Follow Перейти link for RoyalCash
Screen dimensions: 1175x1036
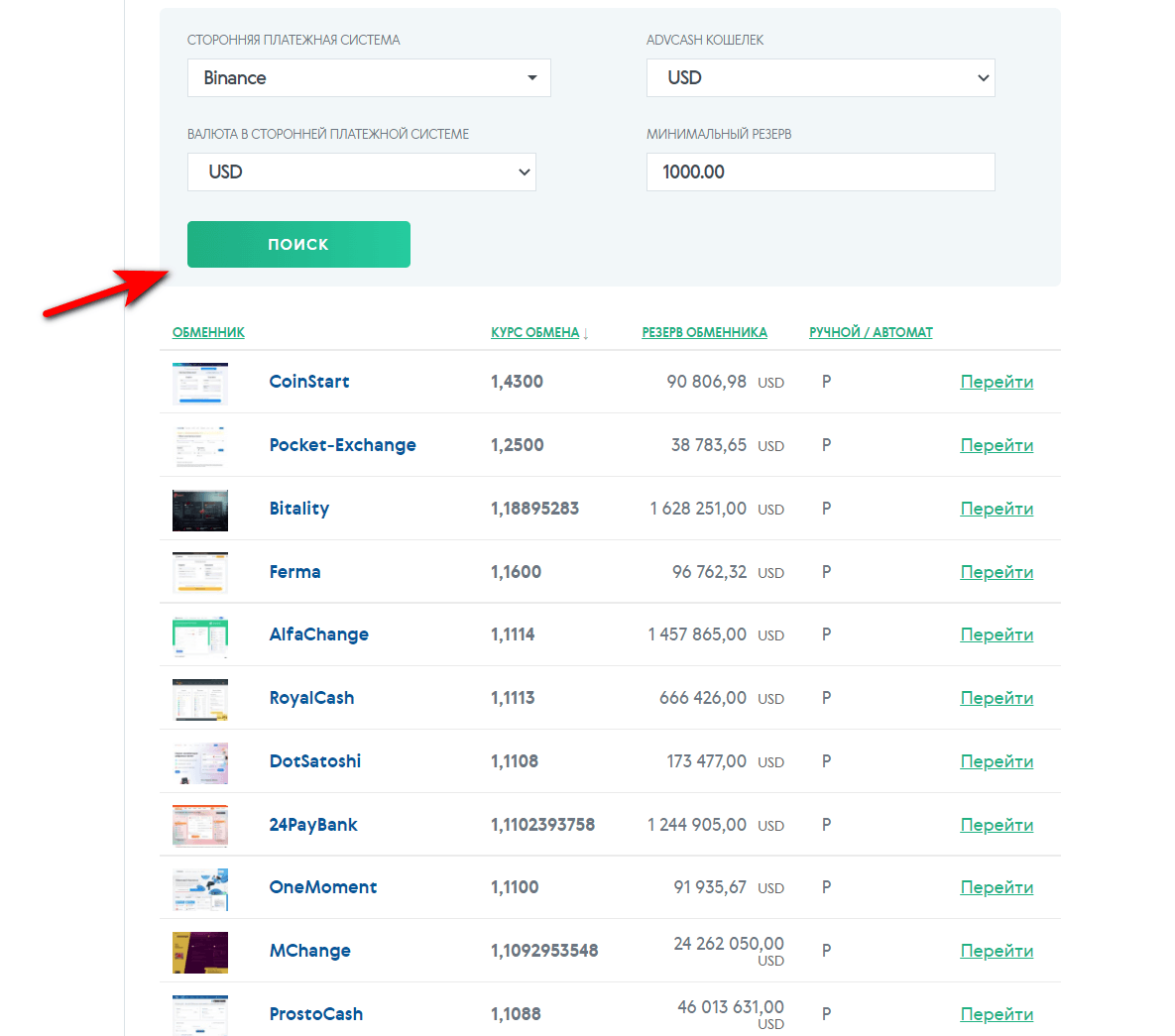[997, 698]
